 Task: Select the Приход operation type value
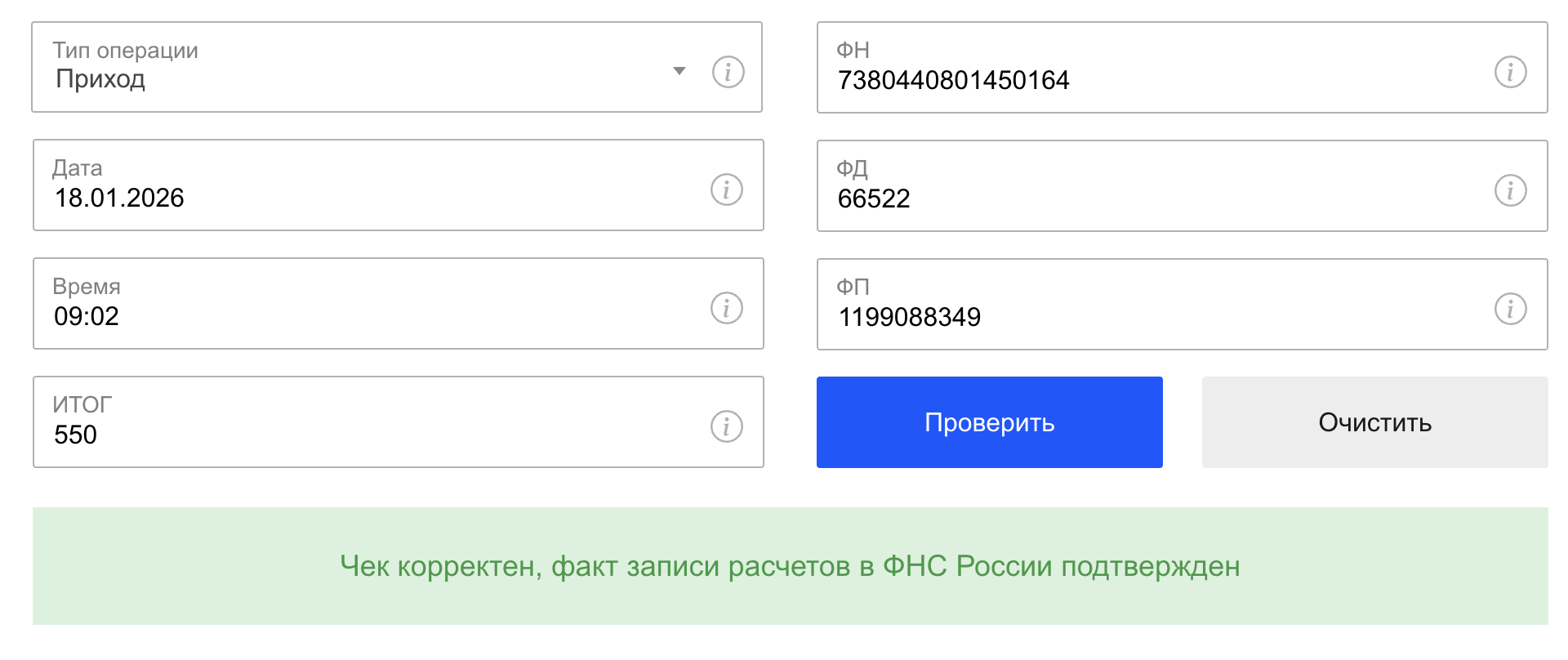pos(100,79)
